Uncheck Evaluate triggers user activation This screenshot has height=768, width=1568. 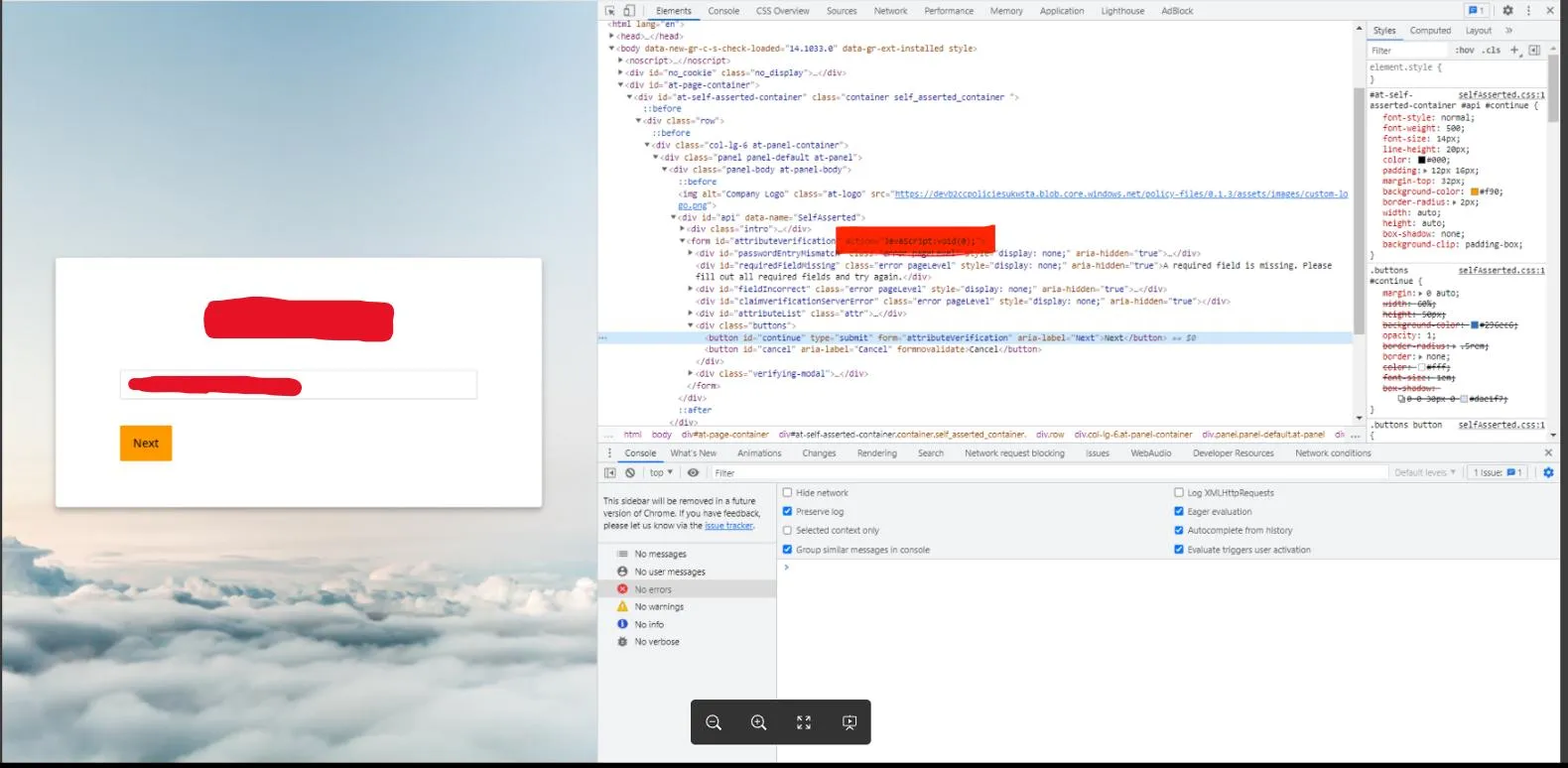1179,549
